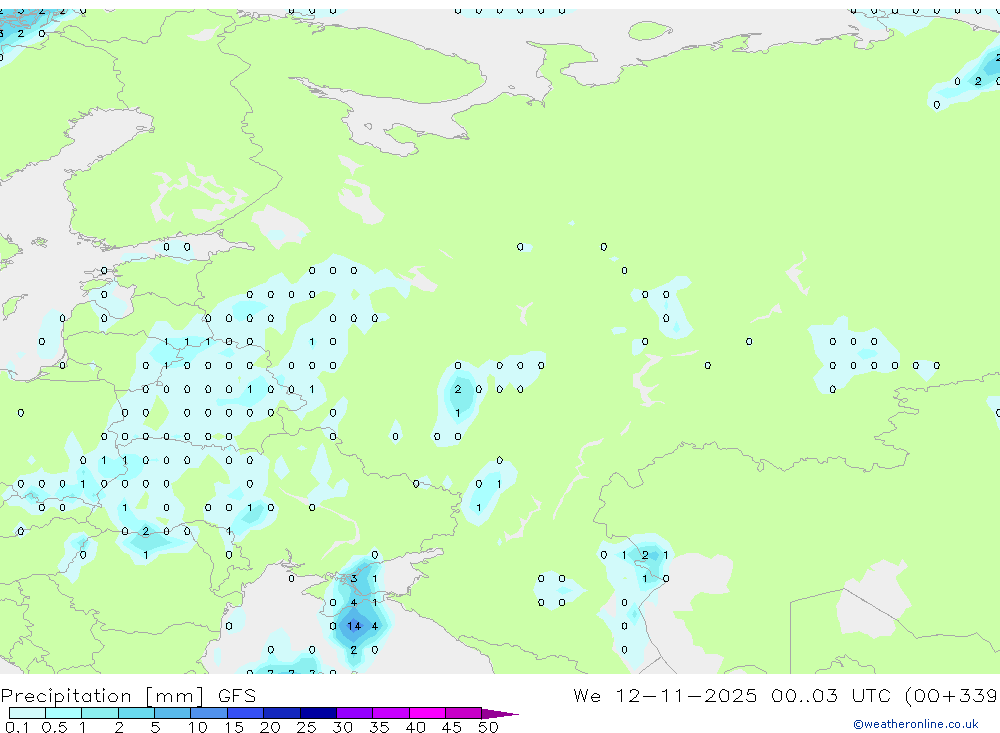
Task: Click the '30' legend scale label
Action: point(342,727)
